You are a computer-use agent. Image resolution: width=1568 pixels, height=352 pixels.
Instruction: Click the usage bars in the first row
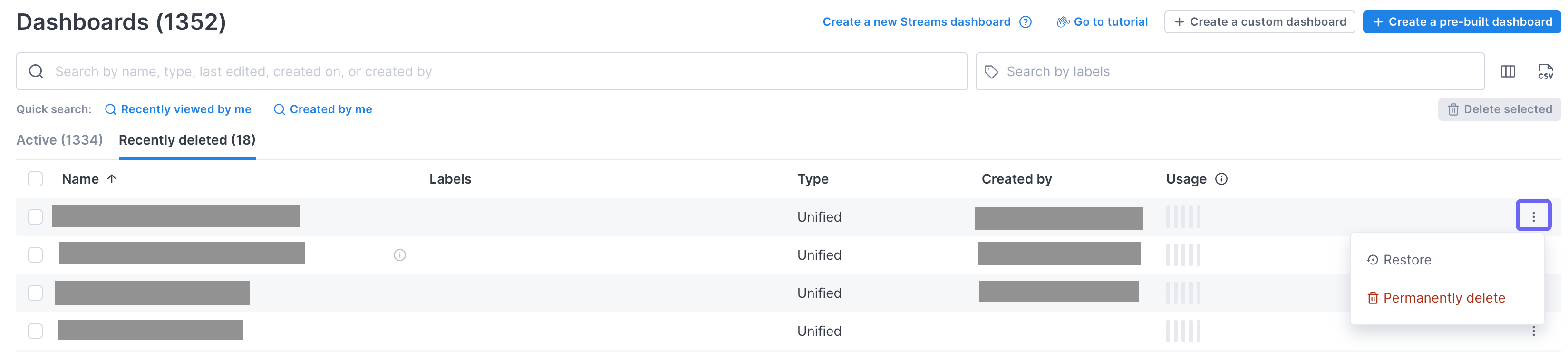pos(1183,217)
